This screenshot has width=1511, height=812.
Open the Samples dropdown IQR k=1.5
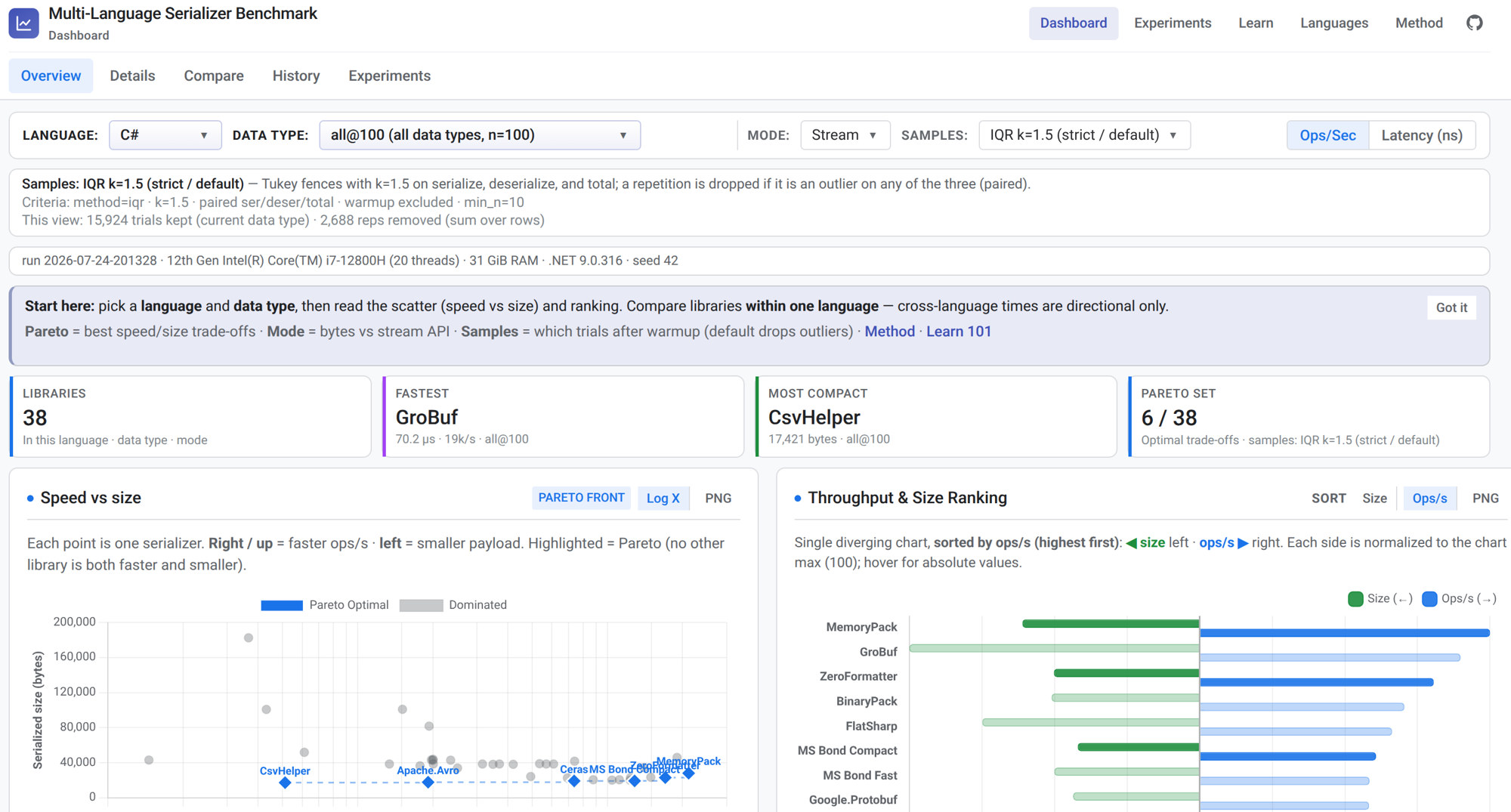1084,135
